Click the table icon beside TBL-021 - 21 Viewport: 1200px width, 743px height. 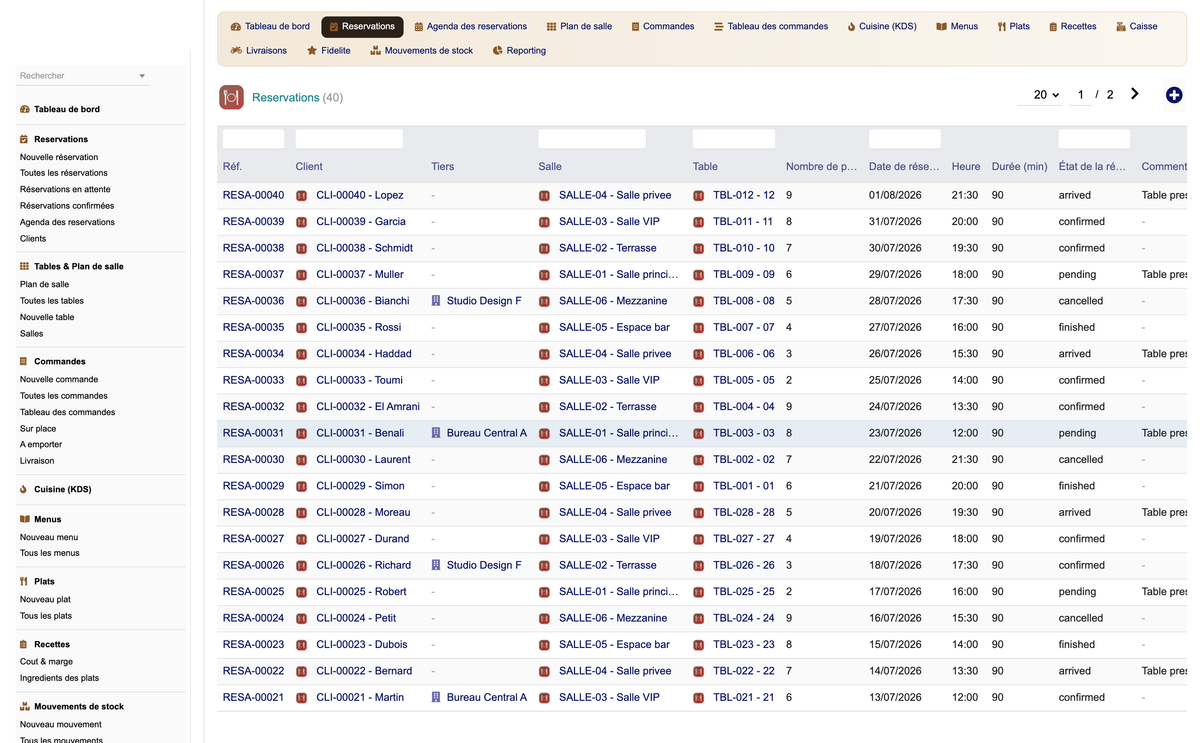click(699, 698)
